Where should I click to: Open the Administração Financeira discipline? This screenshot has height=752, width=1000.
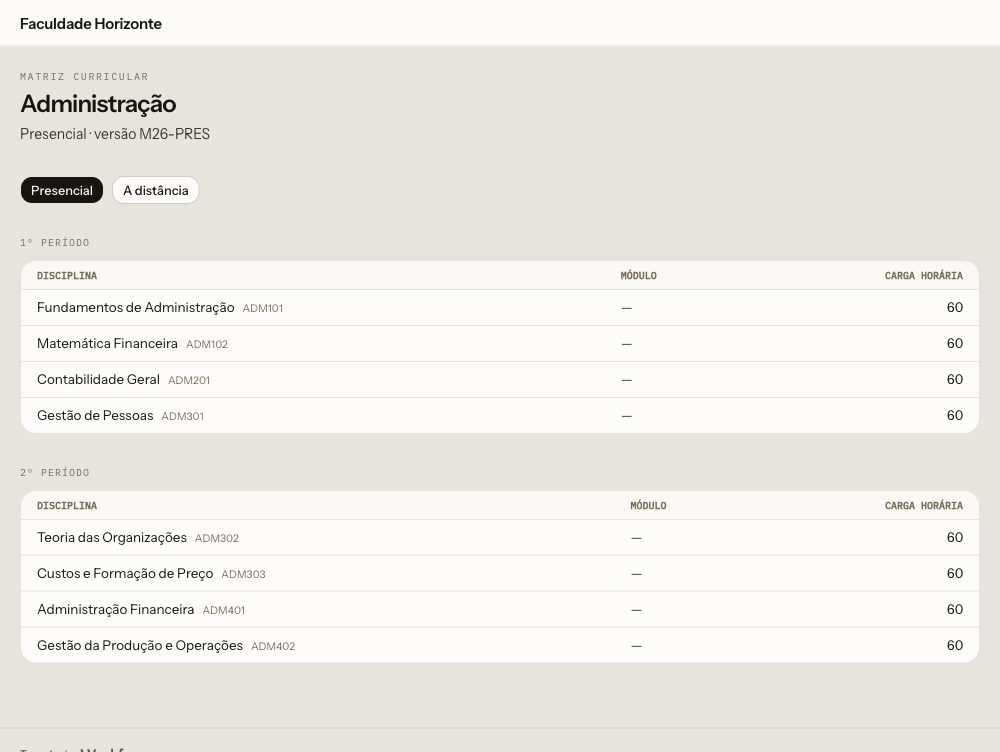[499, 609]
